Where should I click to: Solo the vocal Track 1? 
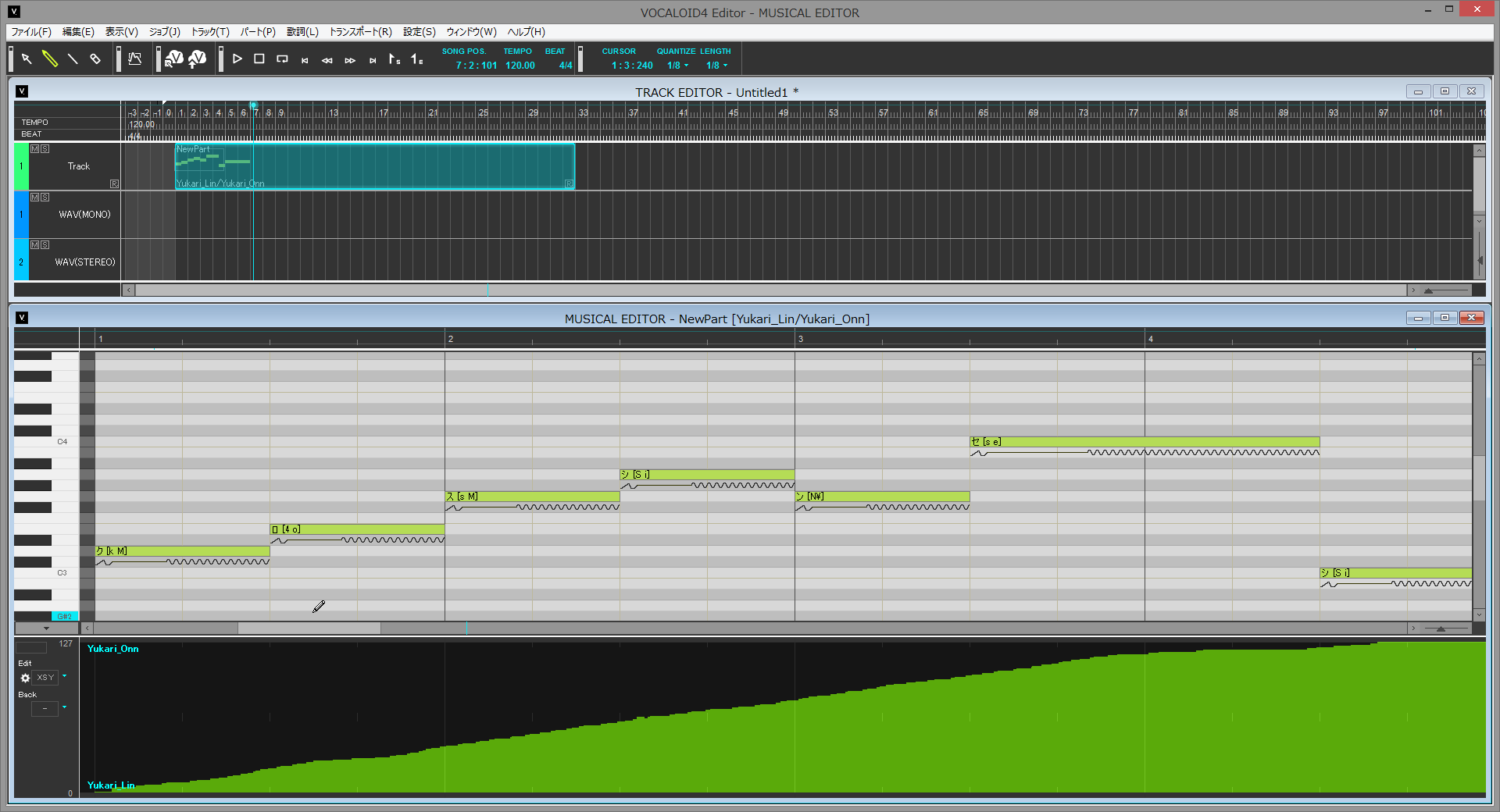click(x=45, y=148)
